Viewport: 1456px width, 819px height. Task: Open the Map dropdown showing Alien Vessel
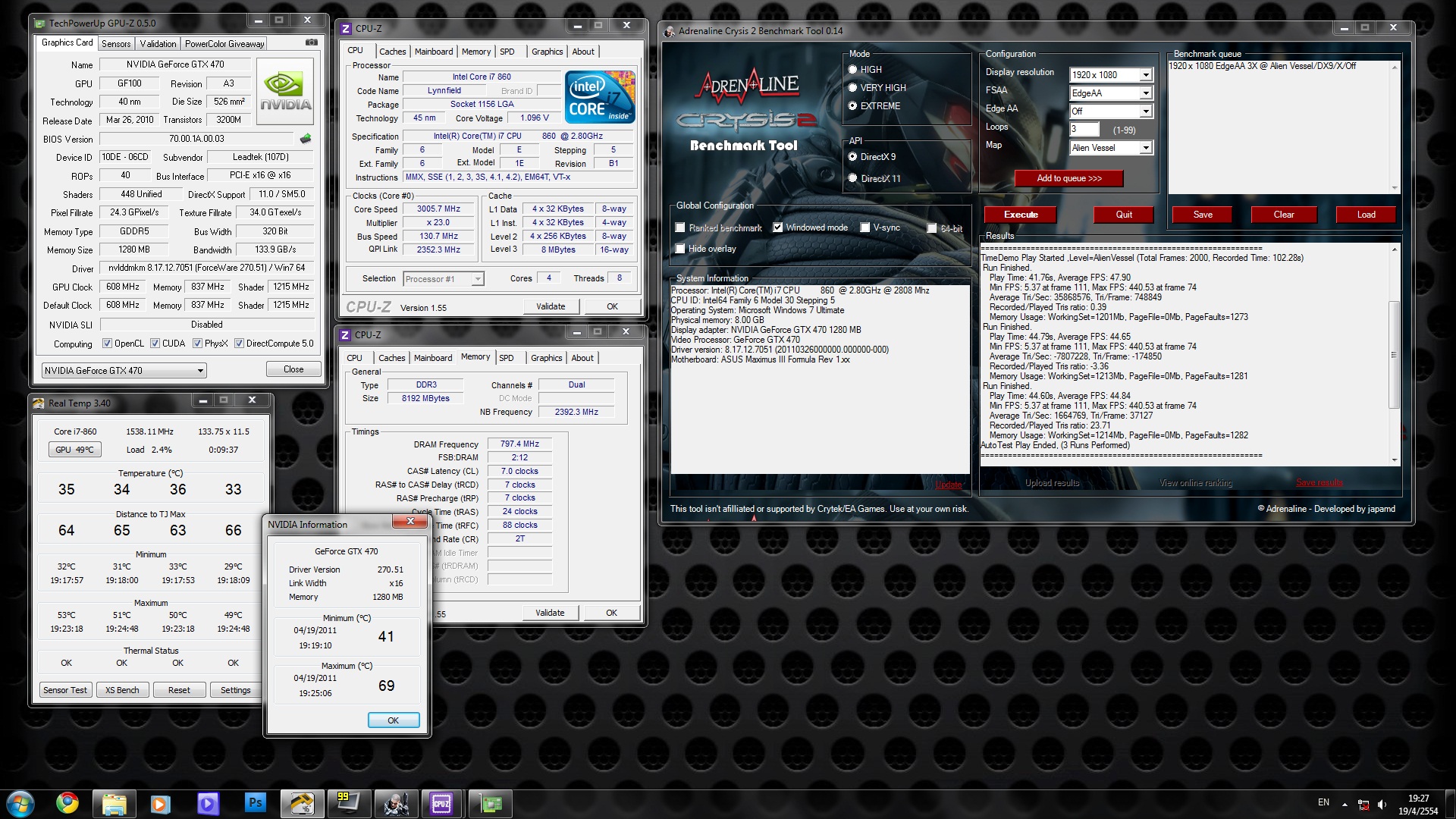1146,148
